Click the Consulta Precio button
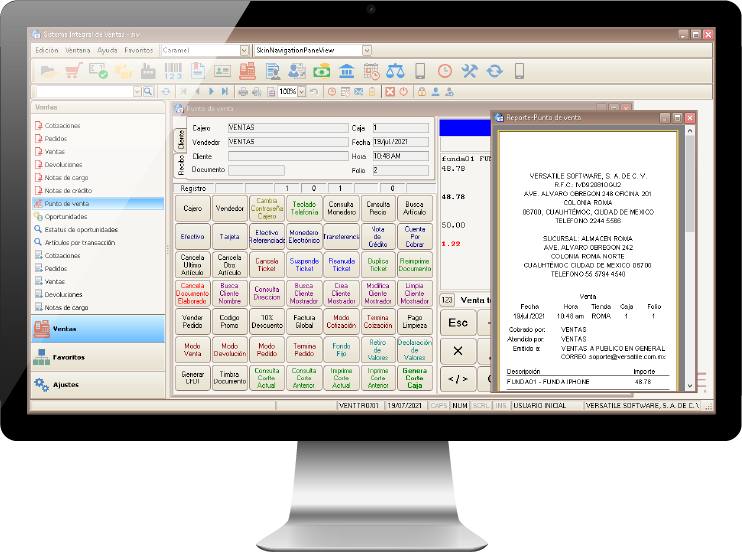Image resolution: width=742 pixels, height=552 pixels. pyautogui.click(x=378, y=208)
